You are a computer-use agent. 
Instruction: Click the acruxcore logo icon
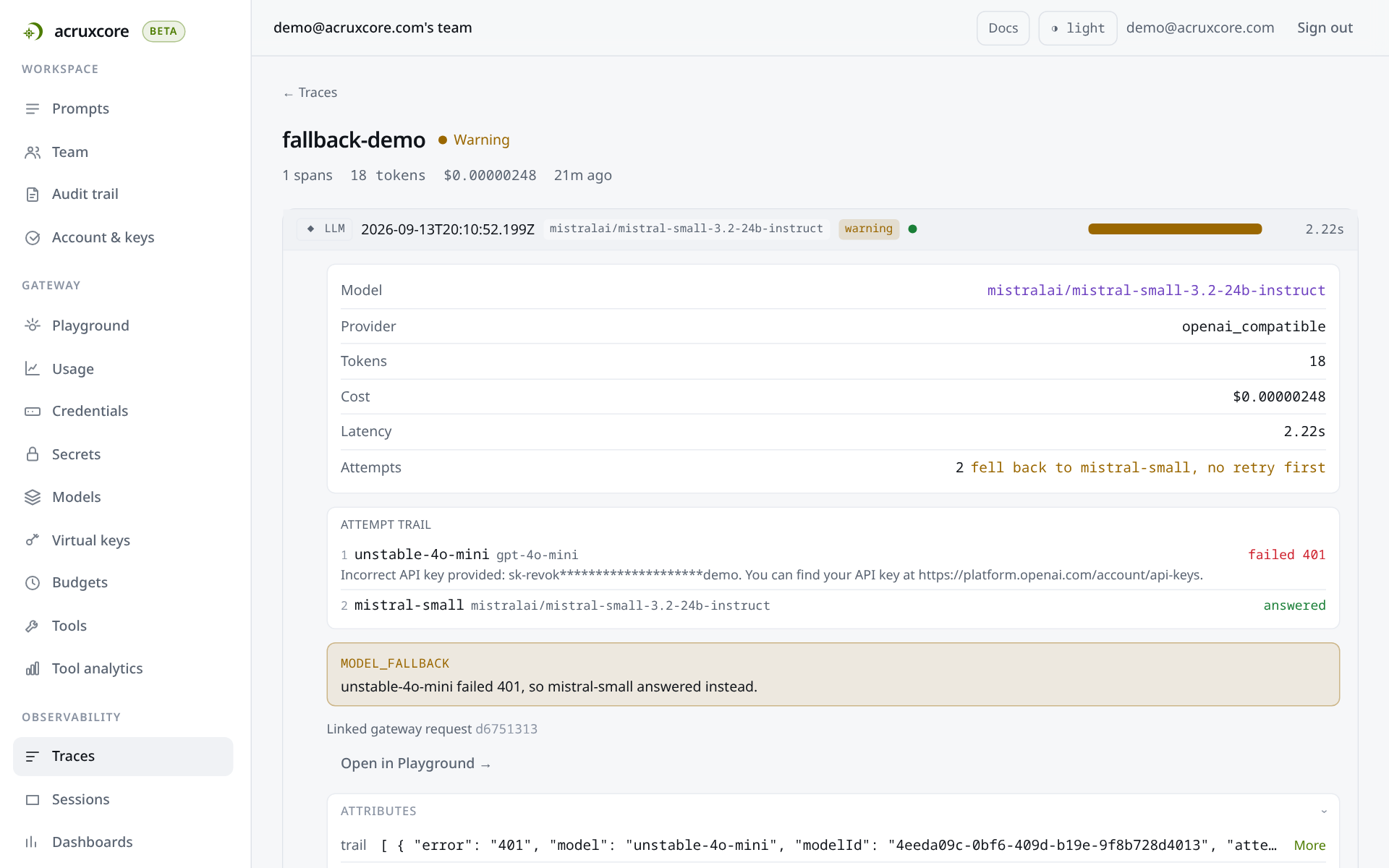(x=33, y=31)
